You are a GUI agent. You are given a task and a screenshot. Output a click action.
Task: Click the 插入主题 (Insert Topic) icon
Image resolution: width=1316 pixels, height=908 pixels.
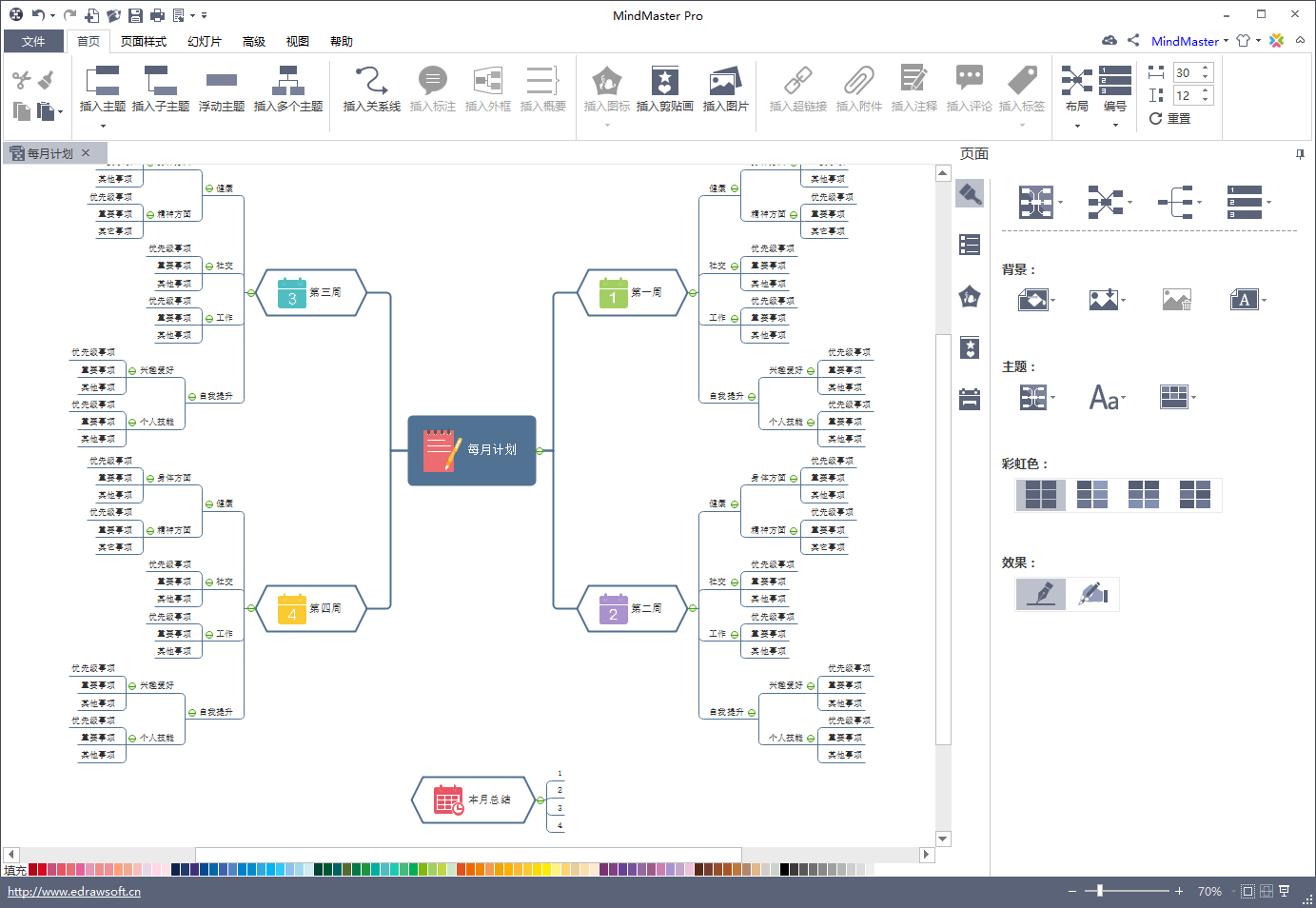click(102, 82)
